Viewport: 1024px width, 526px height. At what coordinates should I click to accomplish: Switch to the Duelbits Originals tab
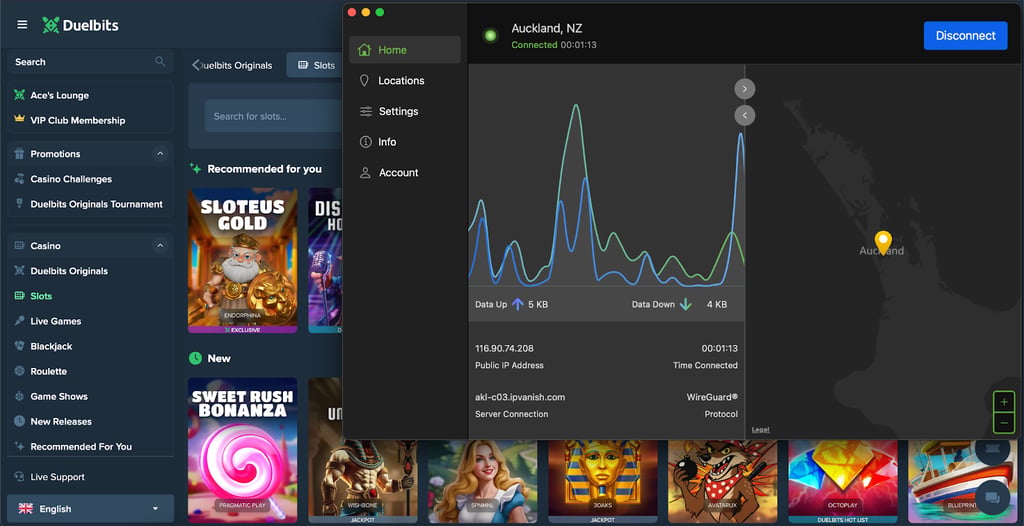(236, 65)
